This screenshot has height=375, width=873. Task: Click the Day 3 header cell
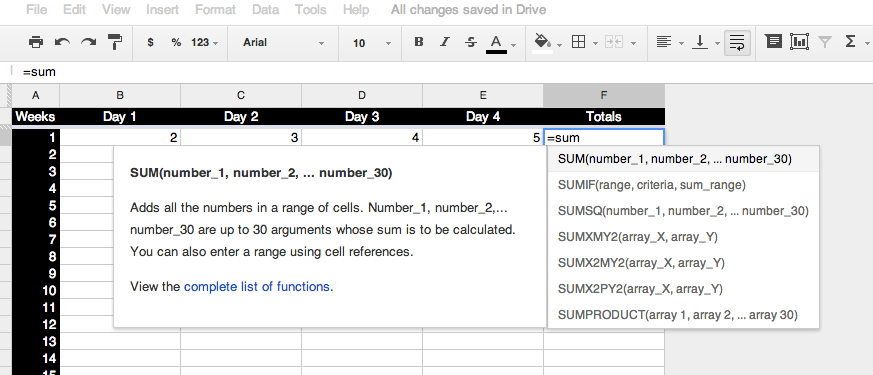coord(362,117)
